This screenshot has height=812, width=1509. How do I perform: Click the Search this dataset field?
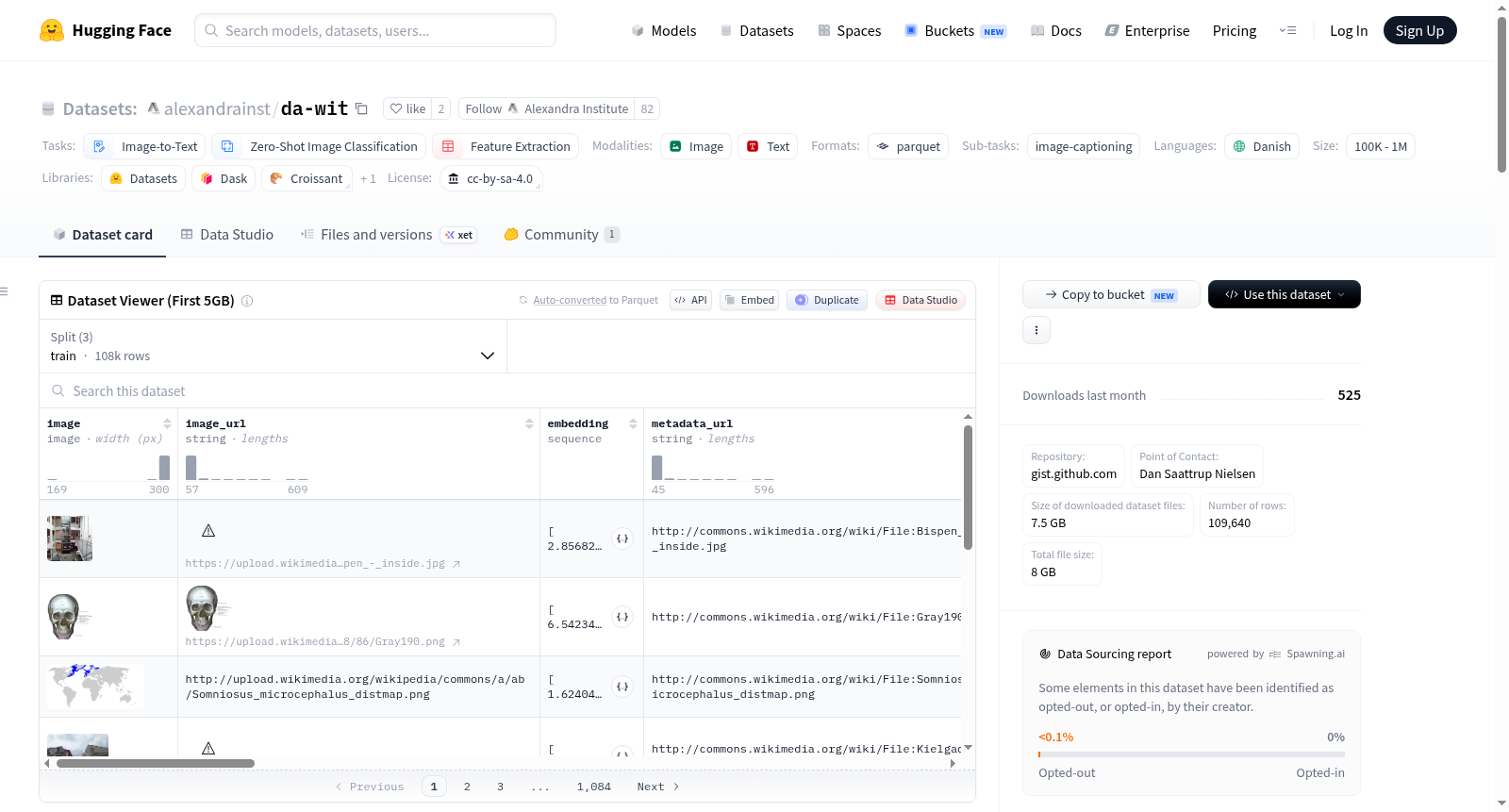click(x=507, y=390)
